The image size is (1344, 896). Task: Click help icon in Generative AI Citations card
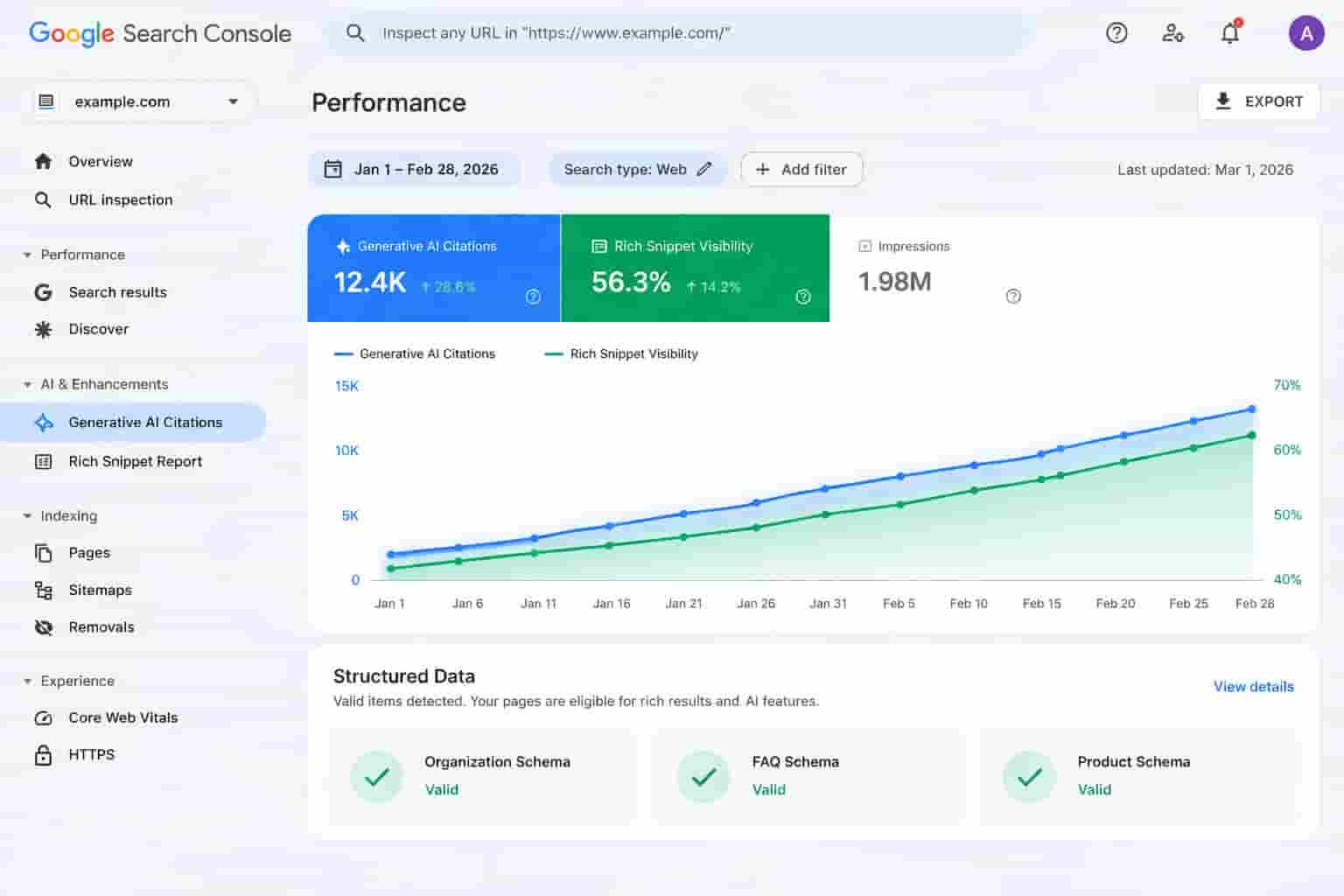pos(533,297)
